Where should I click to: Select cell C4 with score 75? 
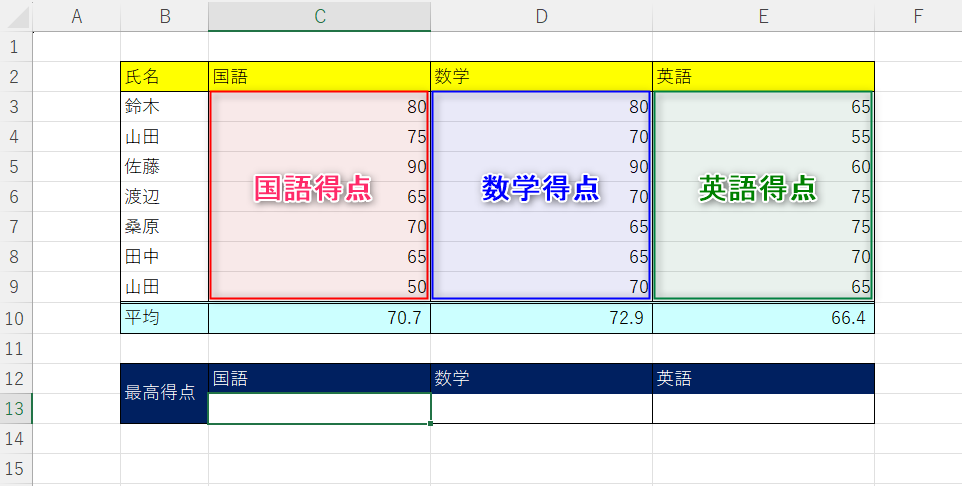click(320, 137)
